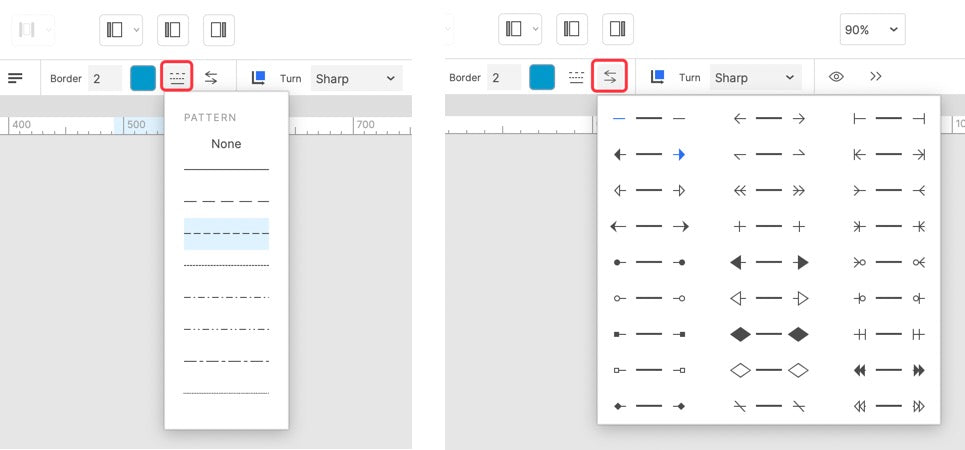Choose the highlighted dashed line pattern
965x450 pixels.
pos(226,233)
